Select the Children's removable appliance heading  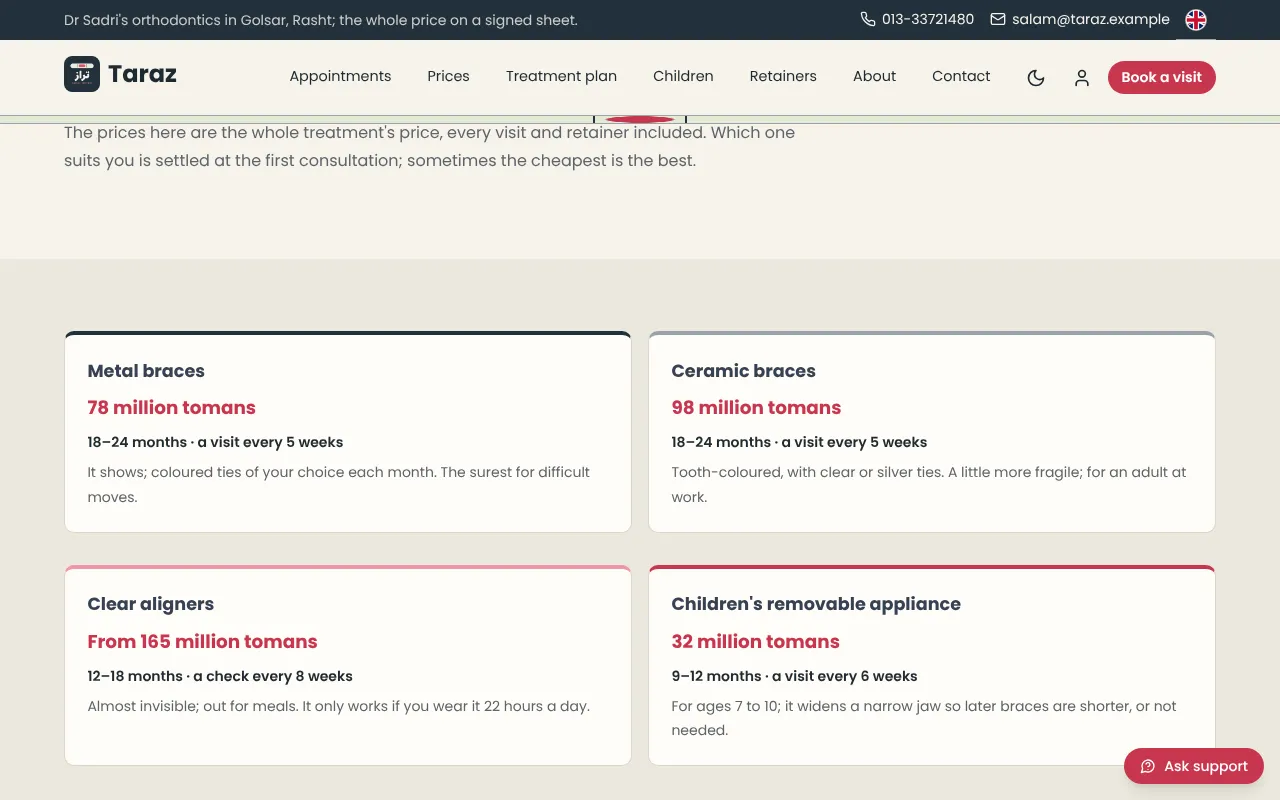[x=816, y=604]
